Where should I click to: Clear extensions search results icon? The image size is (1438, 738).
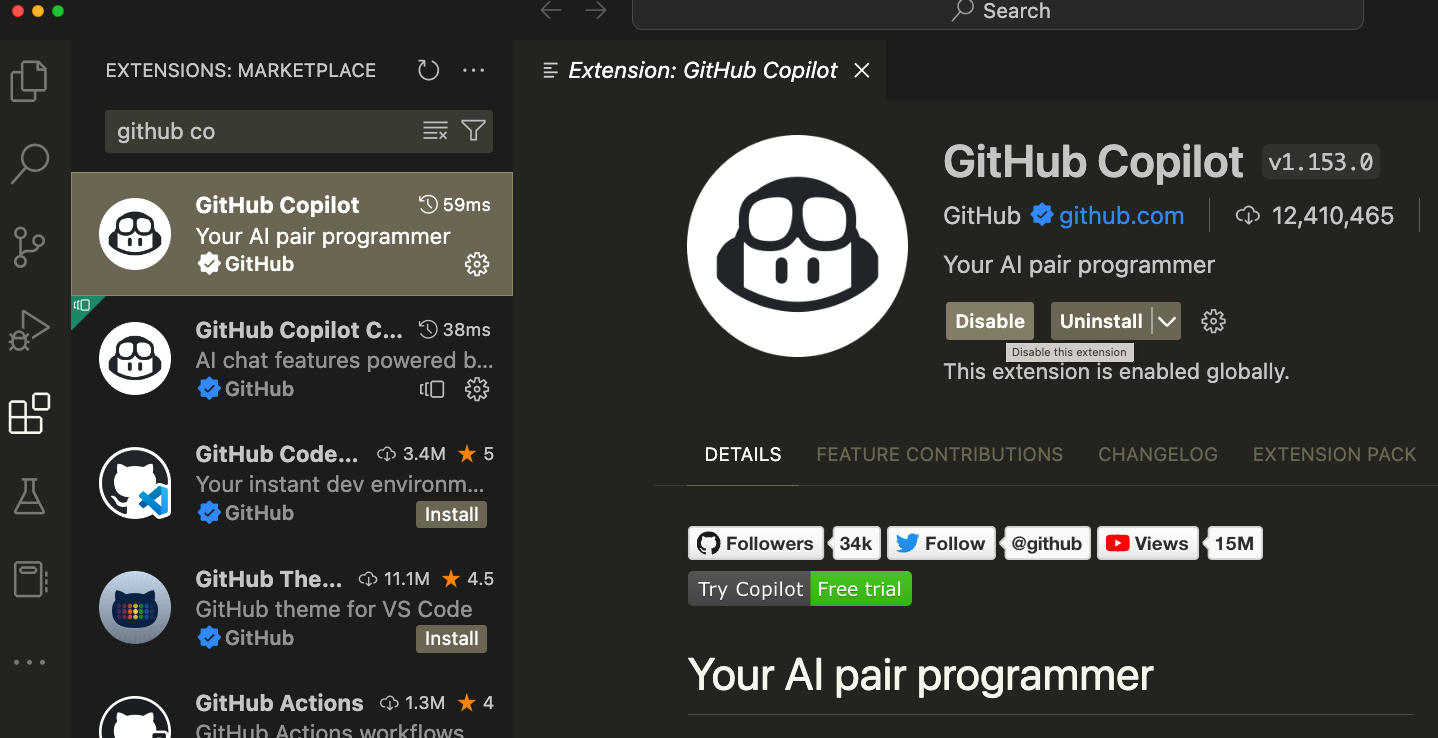tap(435, 131)
